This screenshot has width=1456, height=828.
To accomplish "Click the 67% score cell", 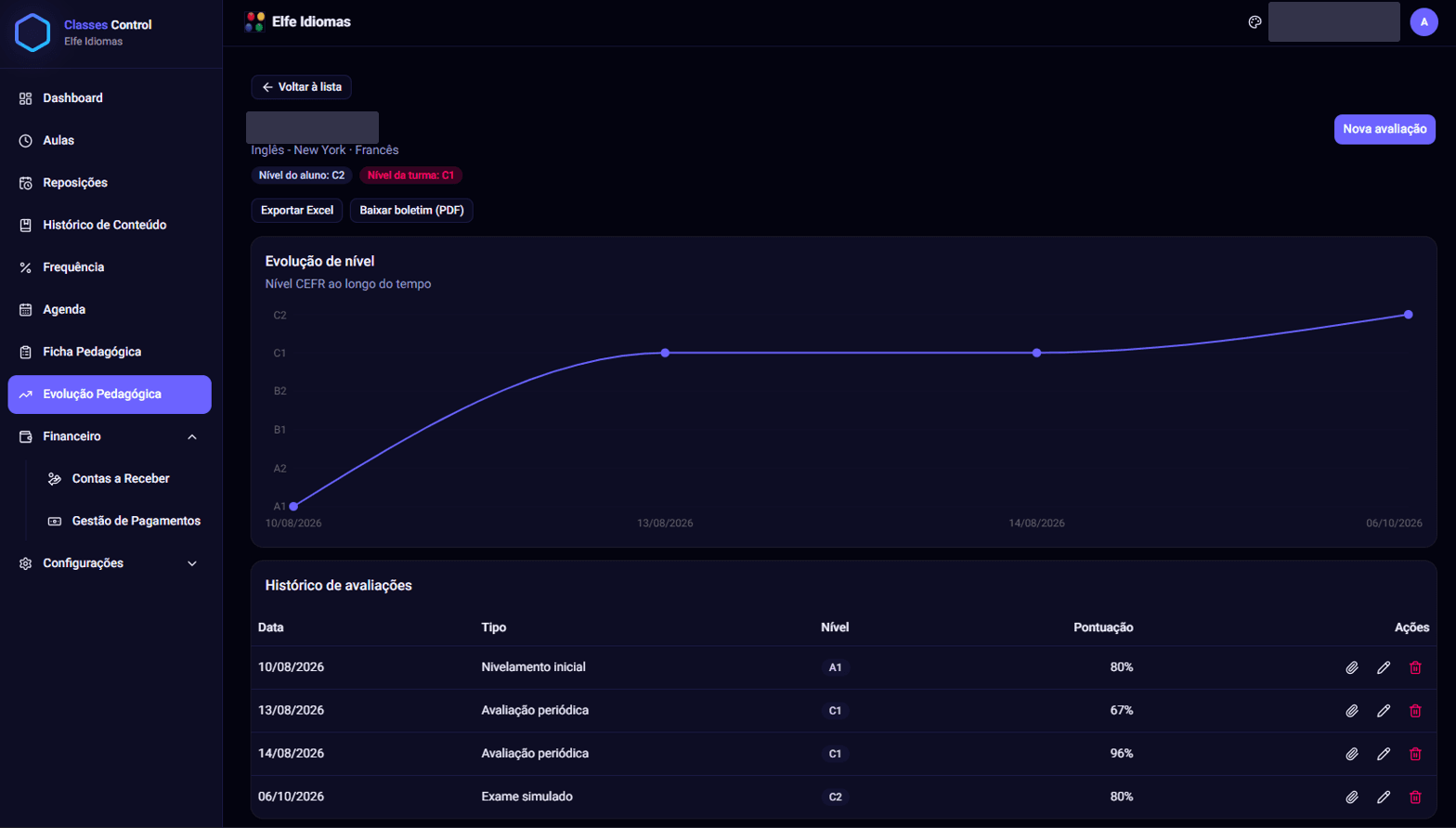I will pyautogui.click(x=1122, y=711).
